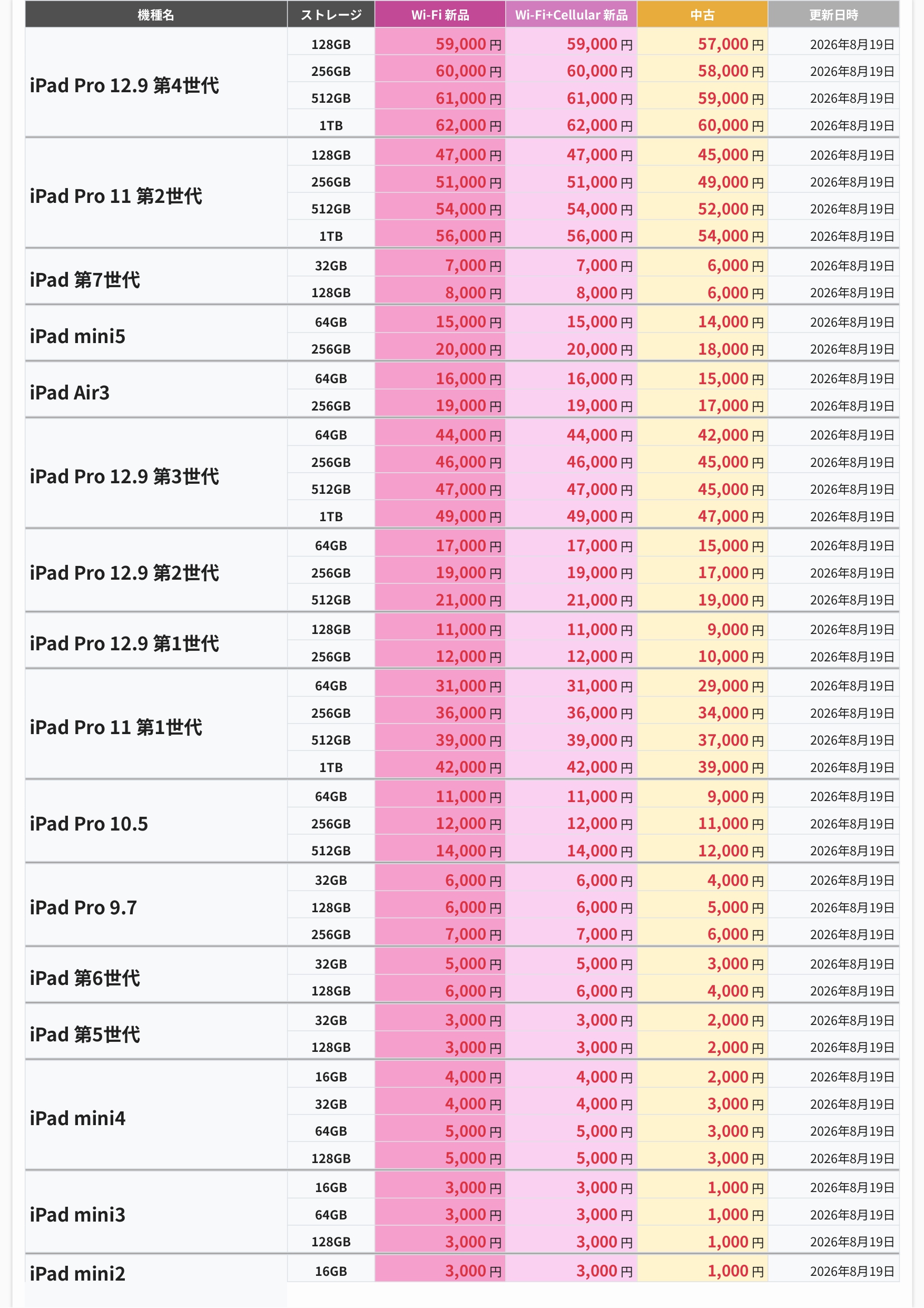Select the iPad Air3 model name
This screenshot has width=924, height=1308.
[70, 392]
